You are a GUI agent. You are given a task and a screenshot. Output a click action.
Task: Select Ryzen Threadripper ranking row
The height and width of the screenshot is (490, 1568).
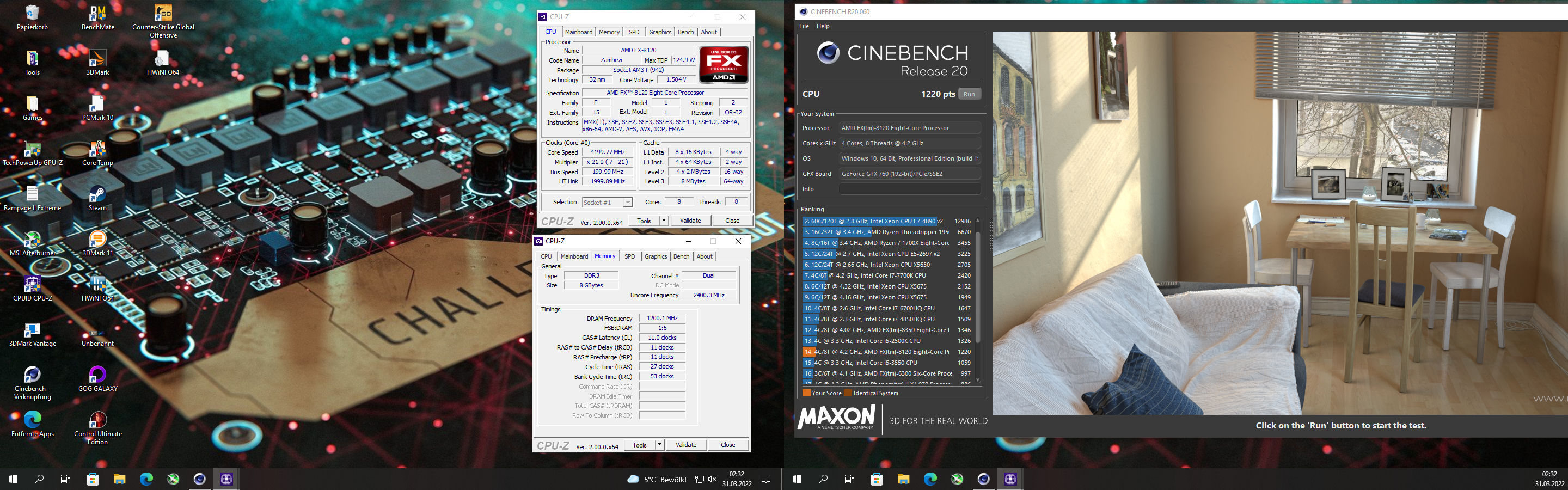click(887, 232)
